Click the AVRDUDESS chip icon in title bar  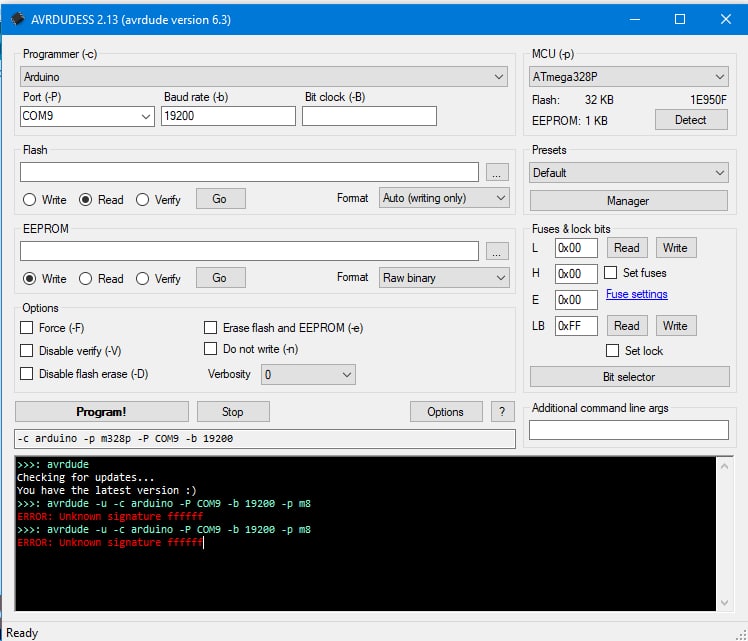tap(18, 19)
